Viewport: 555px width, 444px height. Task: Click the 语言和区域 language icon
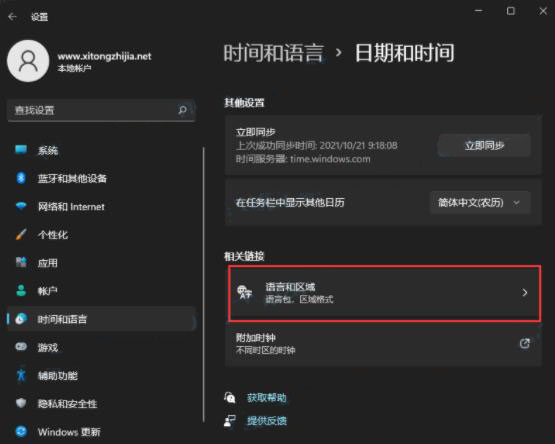[x=245, y=292]
